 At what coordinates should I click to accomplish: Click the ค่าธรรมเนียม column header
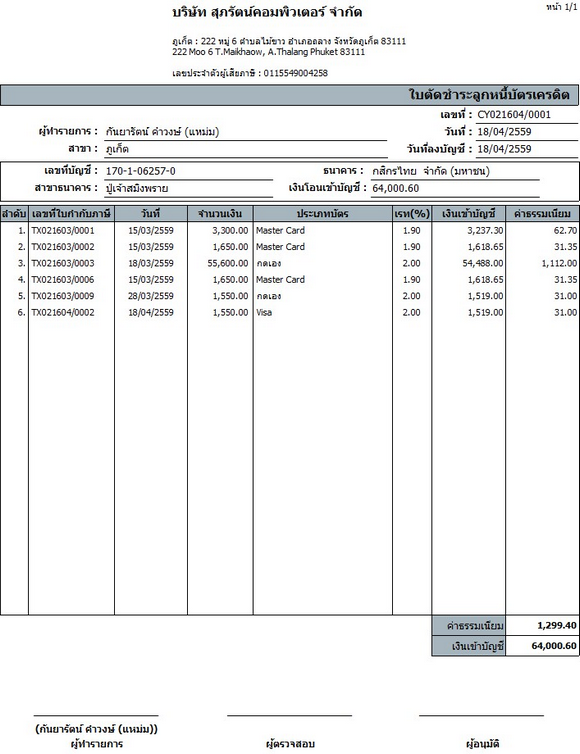[542, 214]
